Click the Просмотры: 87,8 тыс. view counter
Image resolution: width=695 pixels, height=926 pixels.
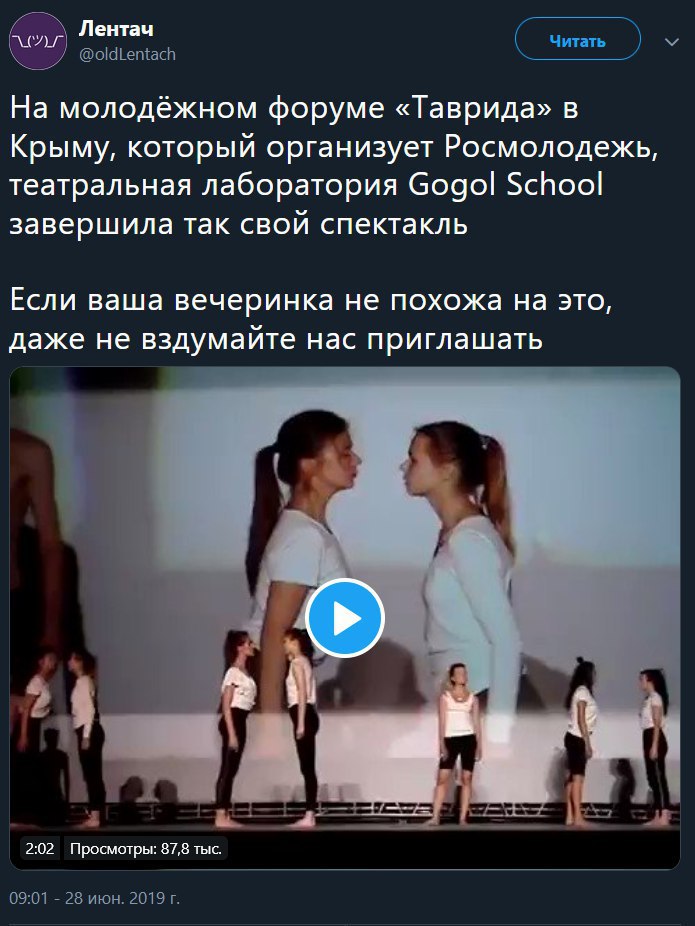[x=145, y=849]
